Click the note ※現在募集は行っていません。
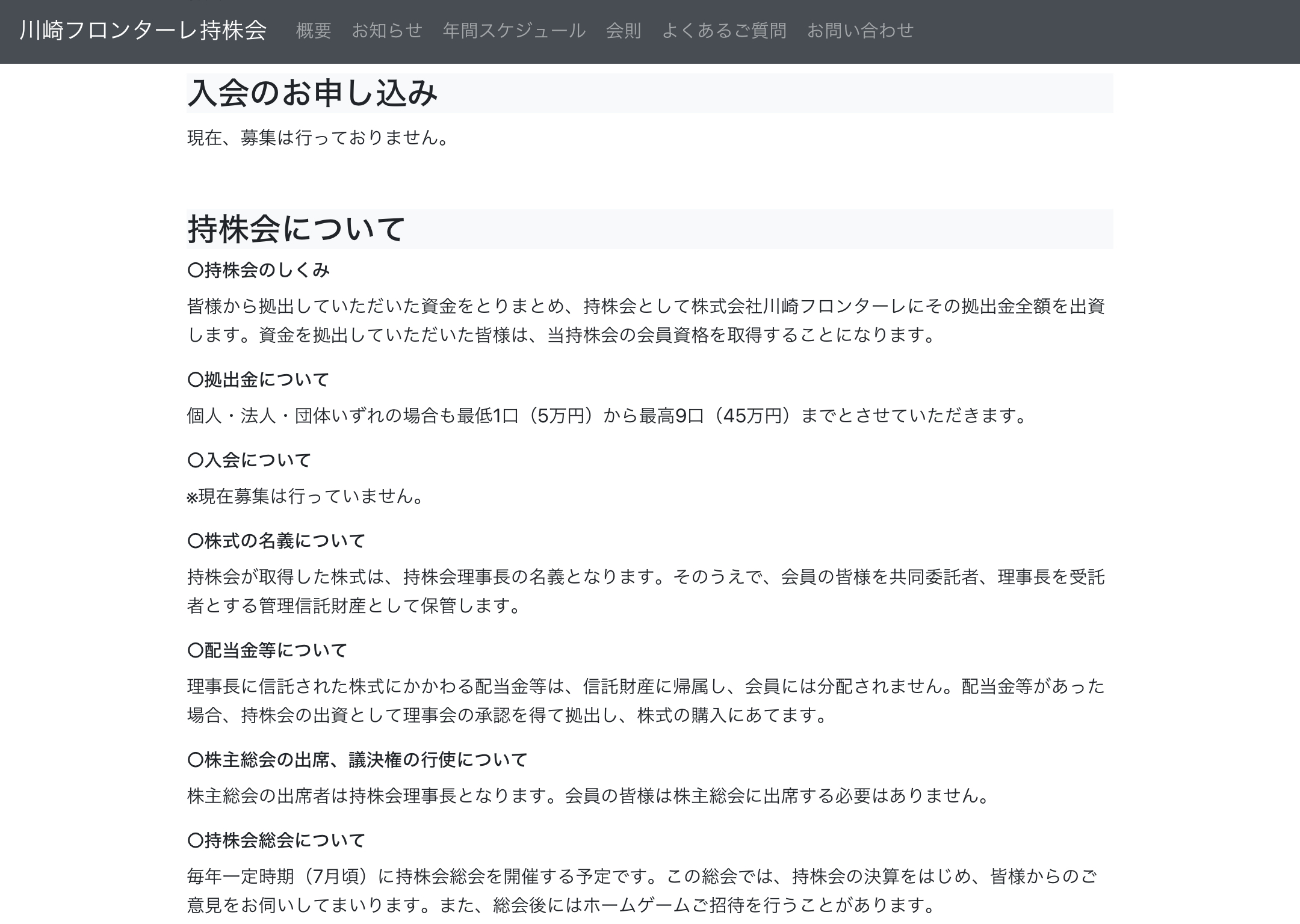Screen dimensions: 1300x924 306,496
